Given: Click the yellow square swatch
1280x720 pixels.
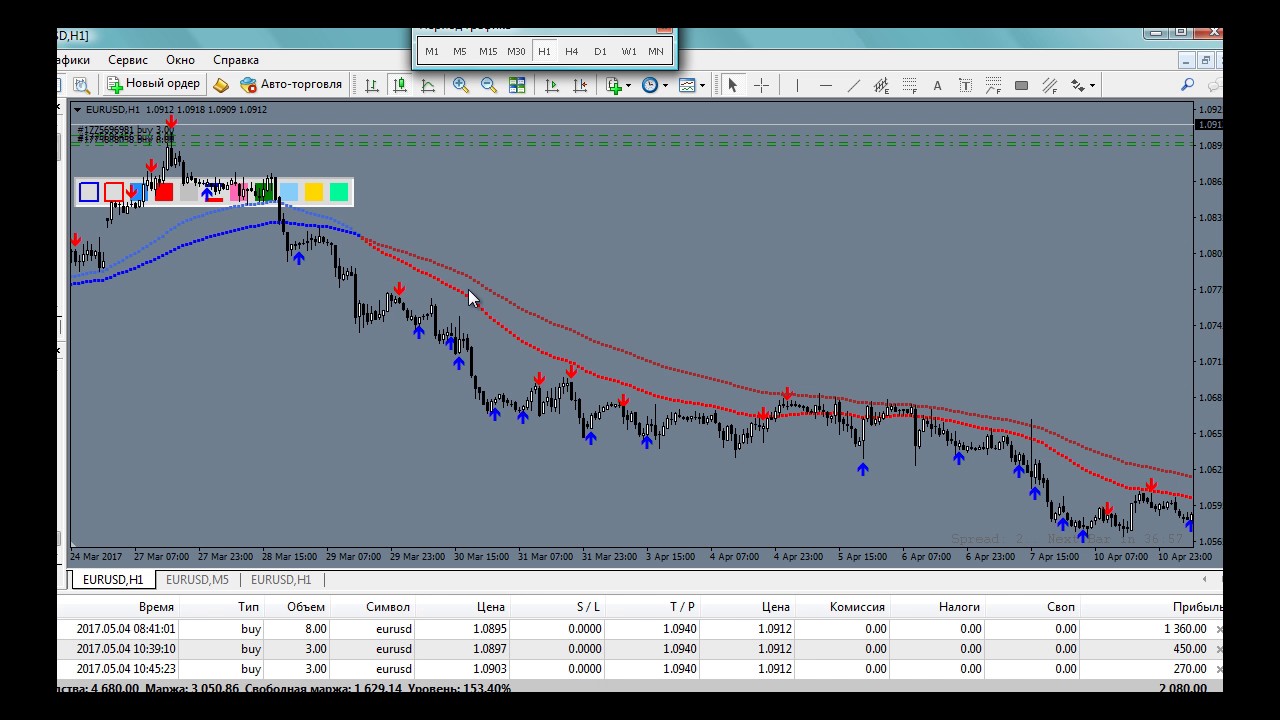Looking at the screenshot, I should click(x=314, y=192).
